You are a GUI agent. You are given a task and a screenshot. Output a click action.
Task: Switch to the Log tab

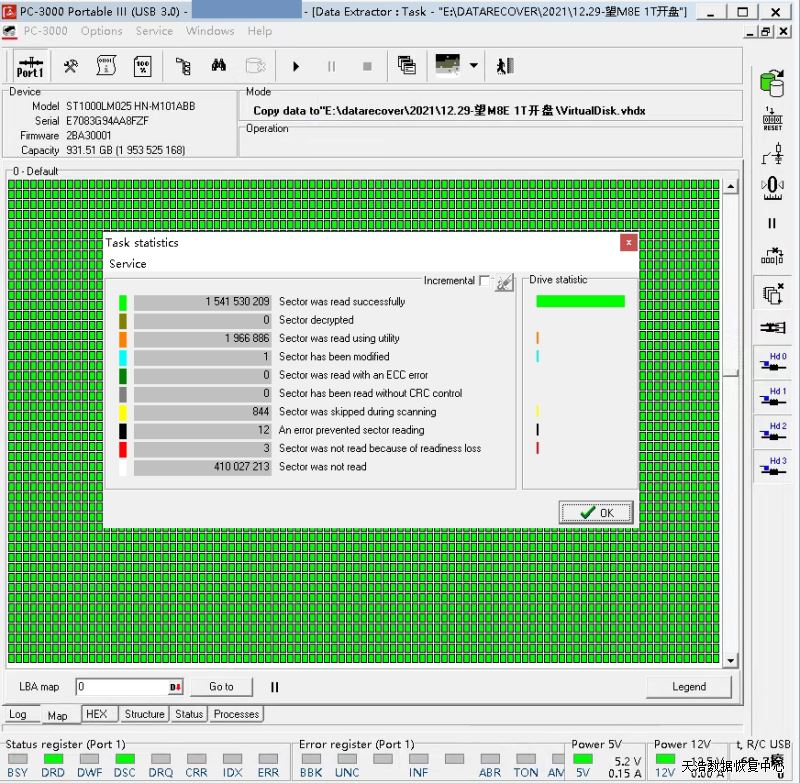pos(18,714)
